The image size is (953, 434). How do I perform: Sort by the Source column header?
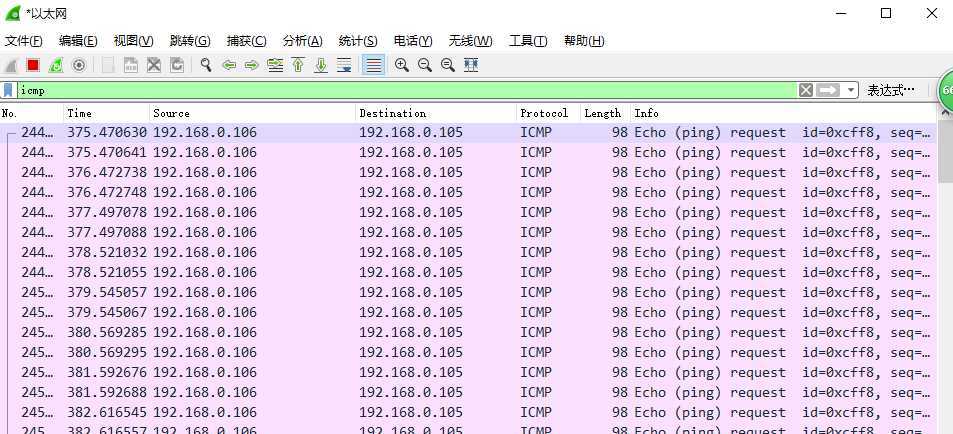[x=252, y=113]
